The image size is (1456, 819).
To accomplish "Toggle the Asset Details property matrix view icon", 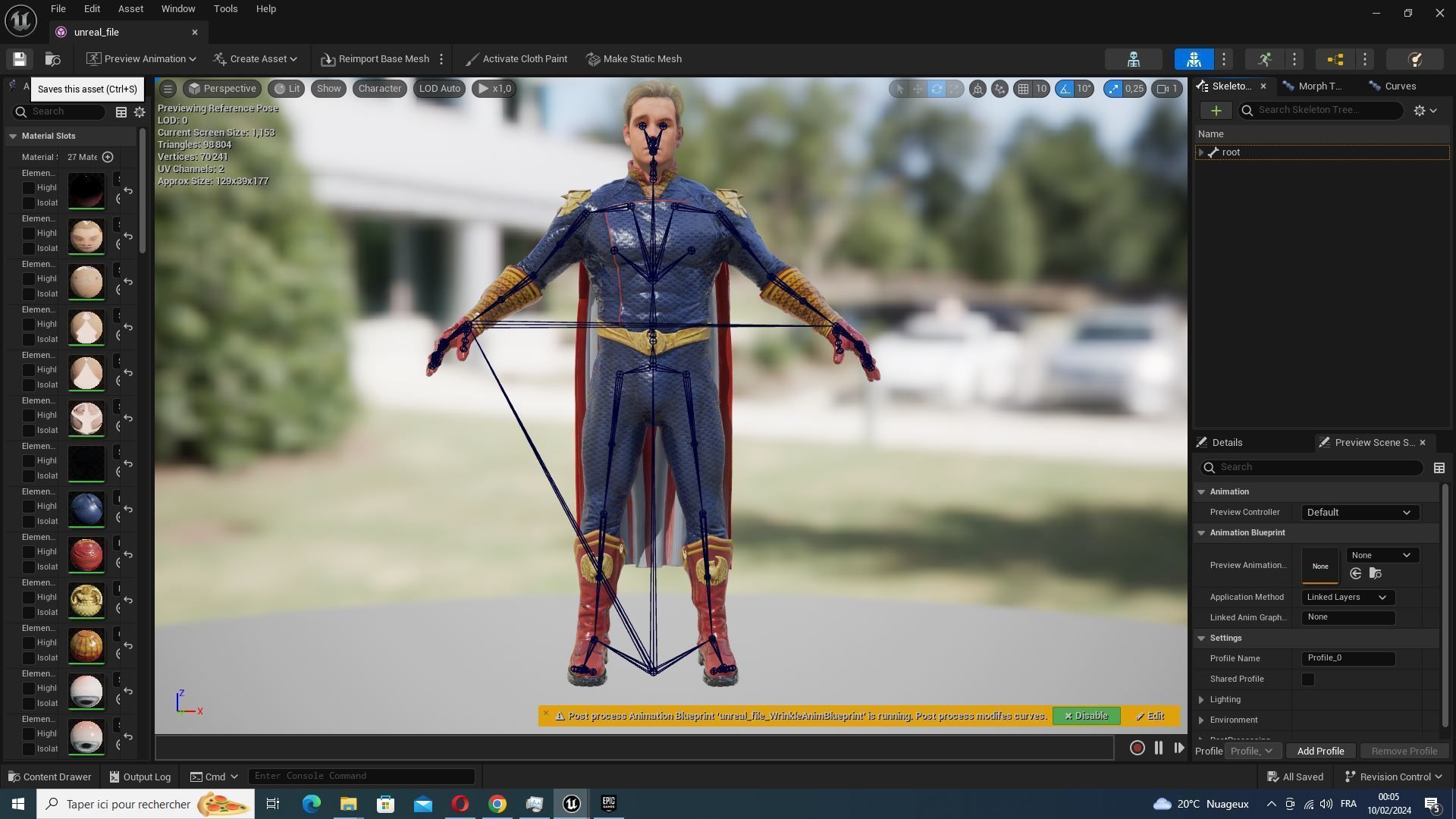I will [121, 112].
